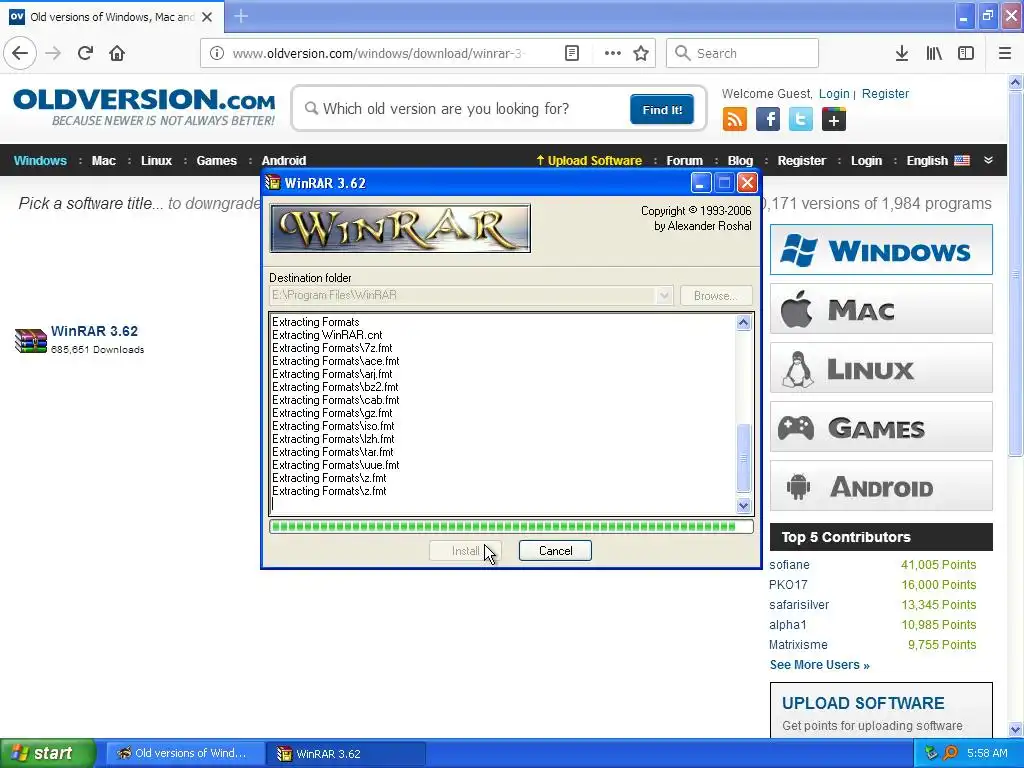
Task: Bookmark this page with star icon
Action: (x=641, y=53)
